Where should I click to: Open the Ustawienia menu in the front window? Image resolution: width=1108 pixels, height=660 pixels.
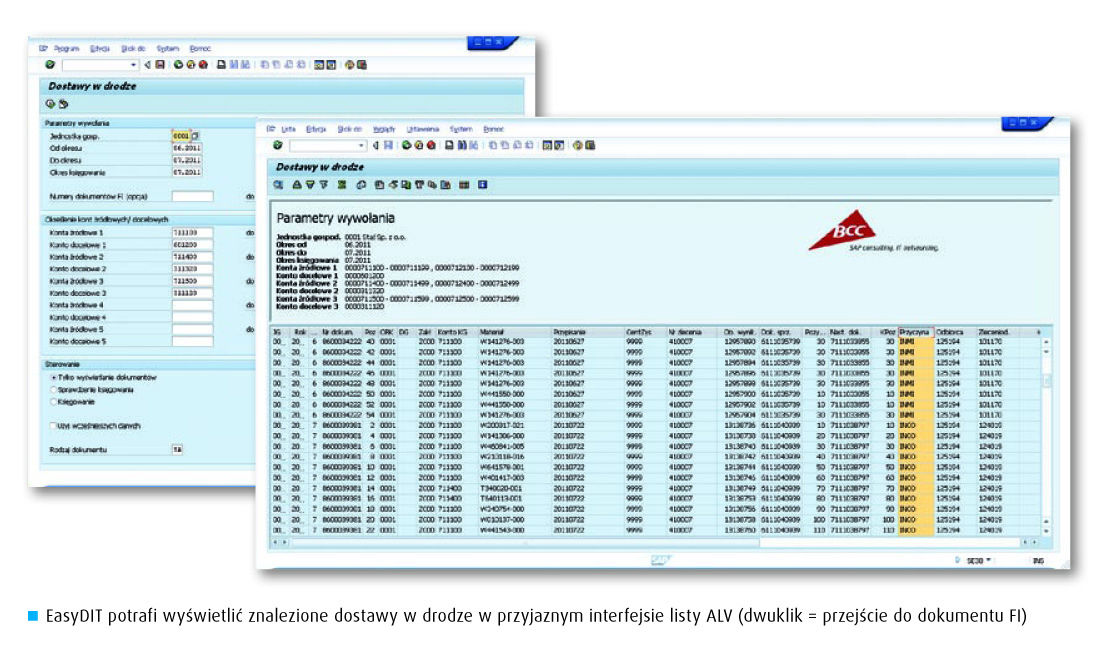[422, 129]
